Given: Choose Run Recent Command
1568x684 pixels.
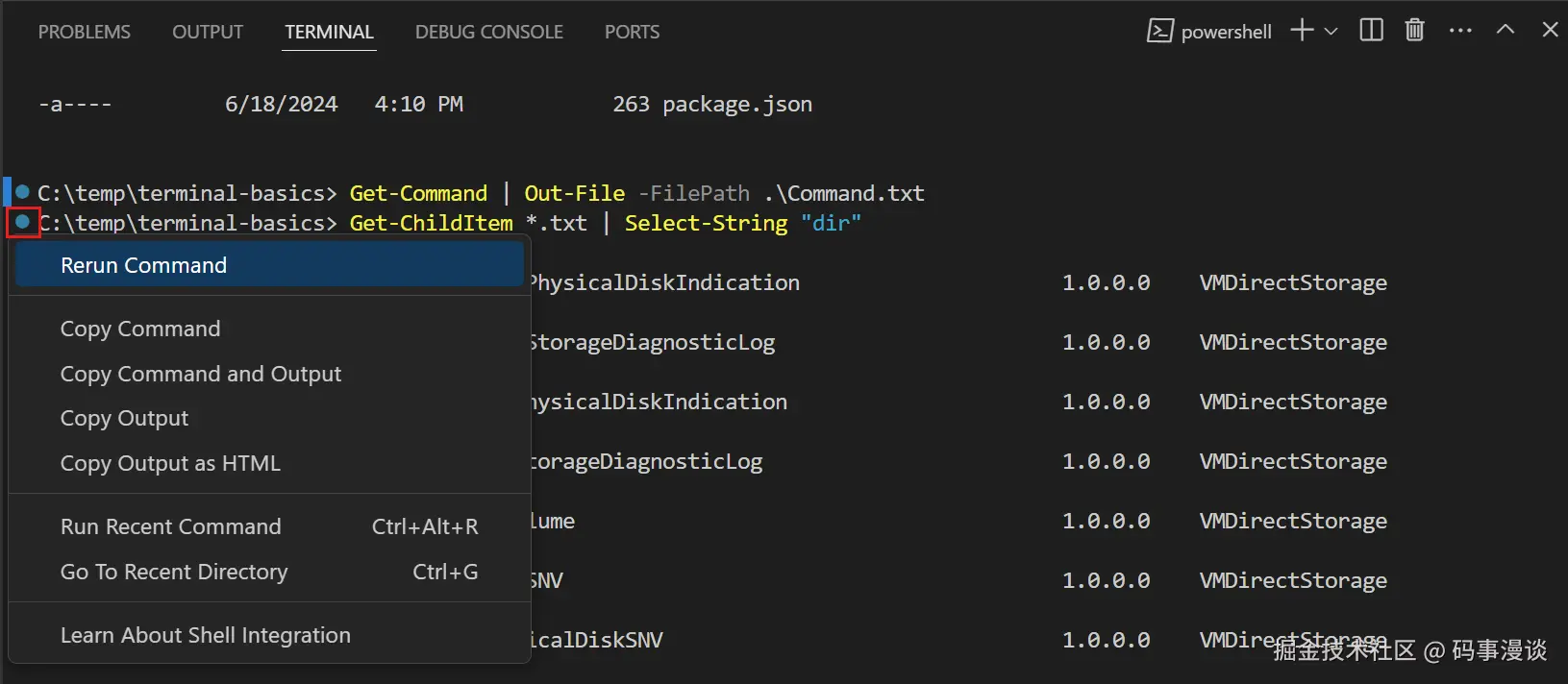Looking at the screenshot, I should pos(171,526).
